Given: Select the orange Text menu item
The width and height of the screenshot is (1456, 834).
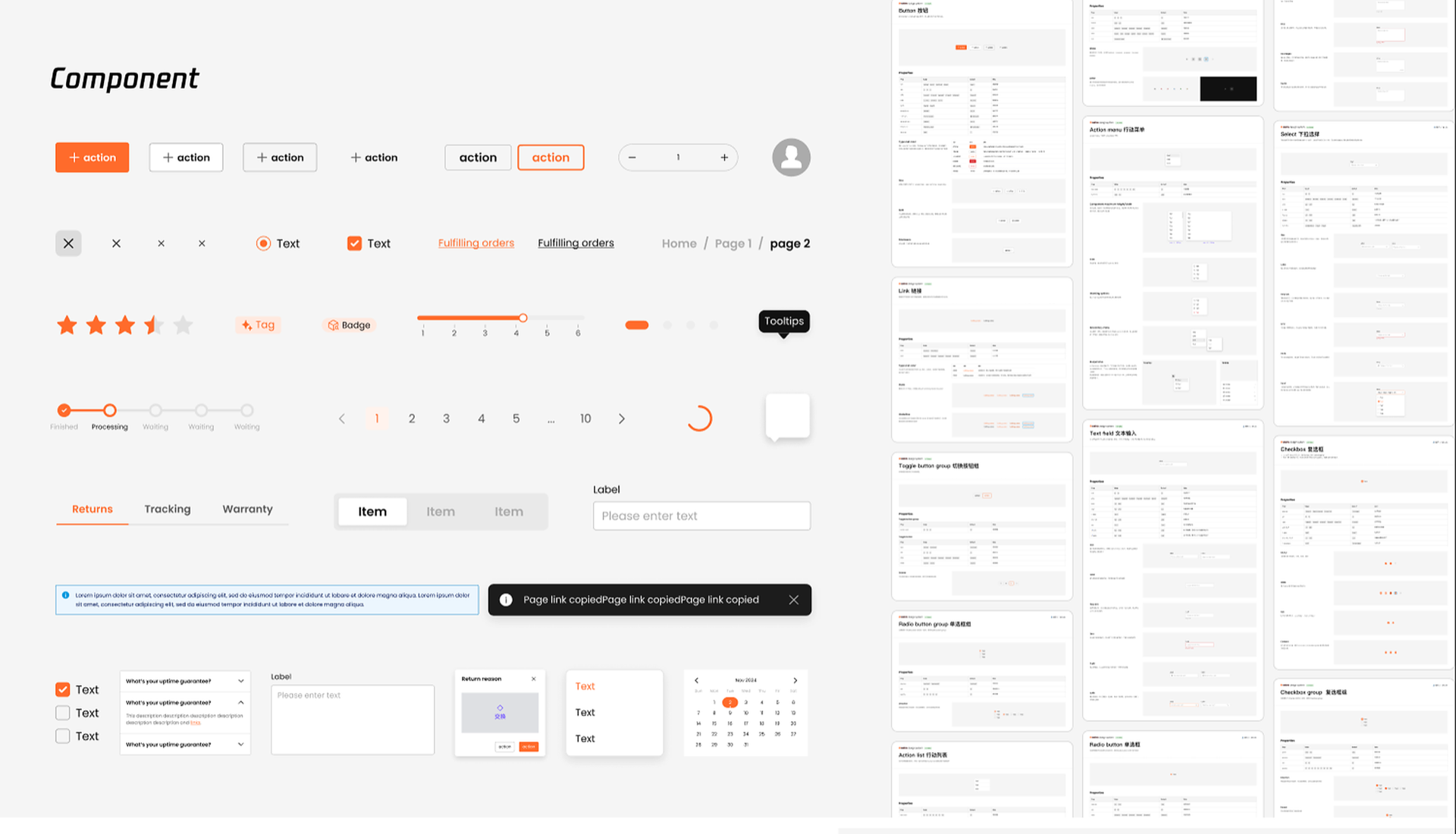Looking at the screenshot, I should [585, 686].
